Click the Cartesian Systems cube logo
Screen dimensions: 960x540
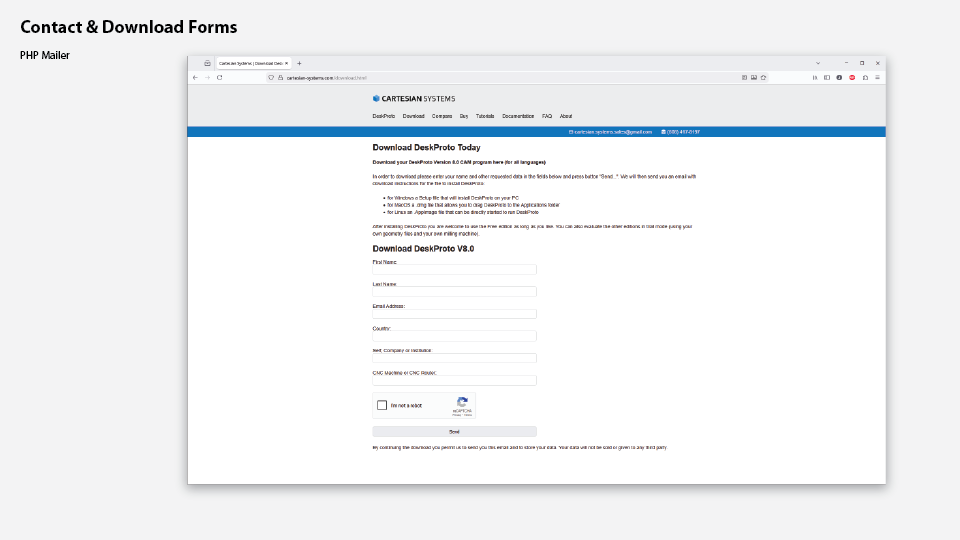coord(376,98)
